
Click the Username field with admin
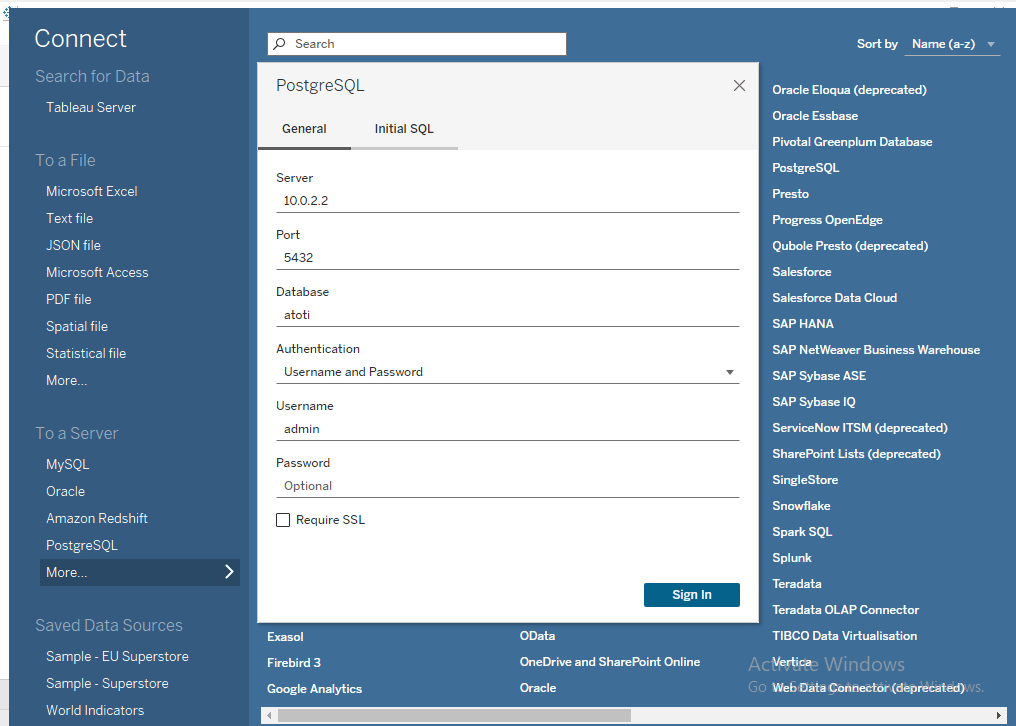pos(507,429)
